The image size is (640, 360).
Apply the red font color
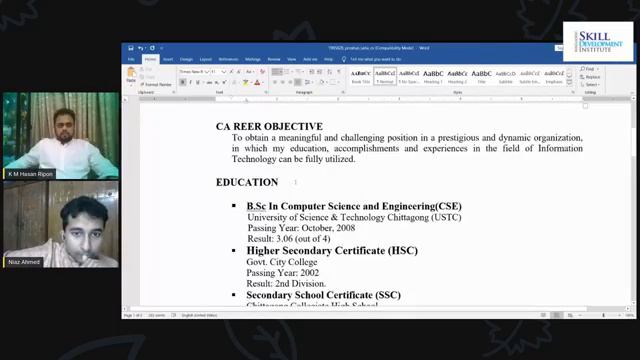[257, 82]
